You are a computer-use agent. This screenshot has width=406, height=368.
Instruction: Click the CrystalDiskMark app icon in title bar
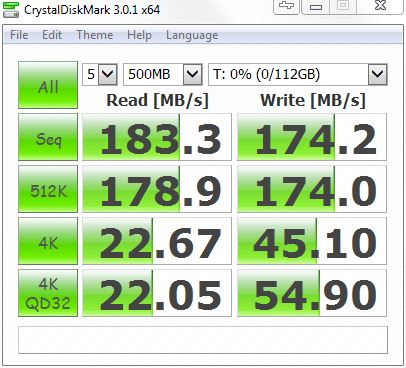(11, 9)
